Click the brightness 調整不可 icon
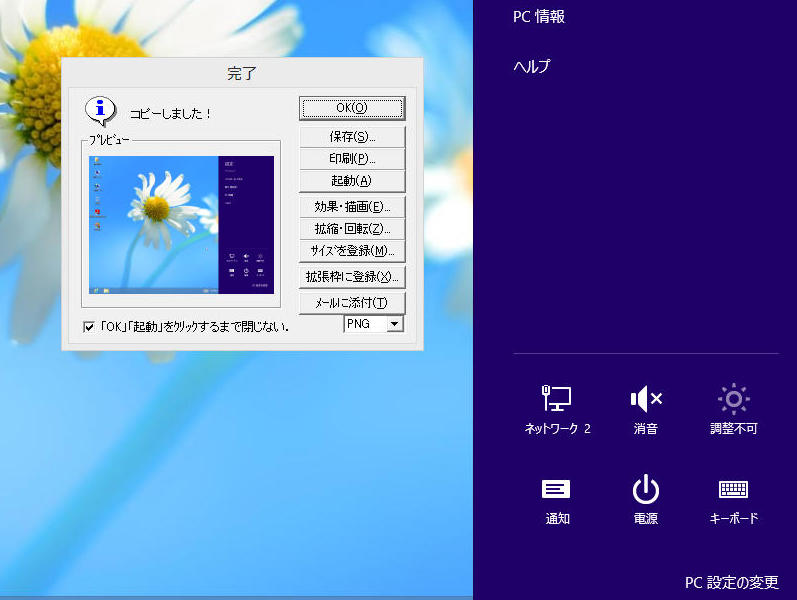This screenshot has width=797, height=600. (x=733, y=400)
